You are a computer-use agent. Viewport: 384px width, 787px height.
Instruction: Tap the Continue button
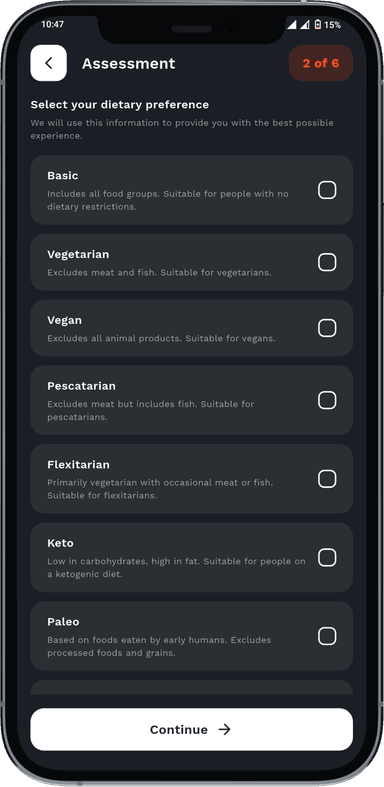(x=192, y=729)
